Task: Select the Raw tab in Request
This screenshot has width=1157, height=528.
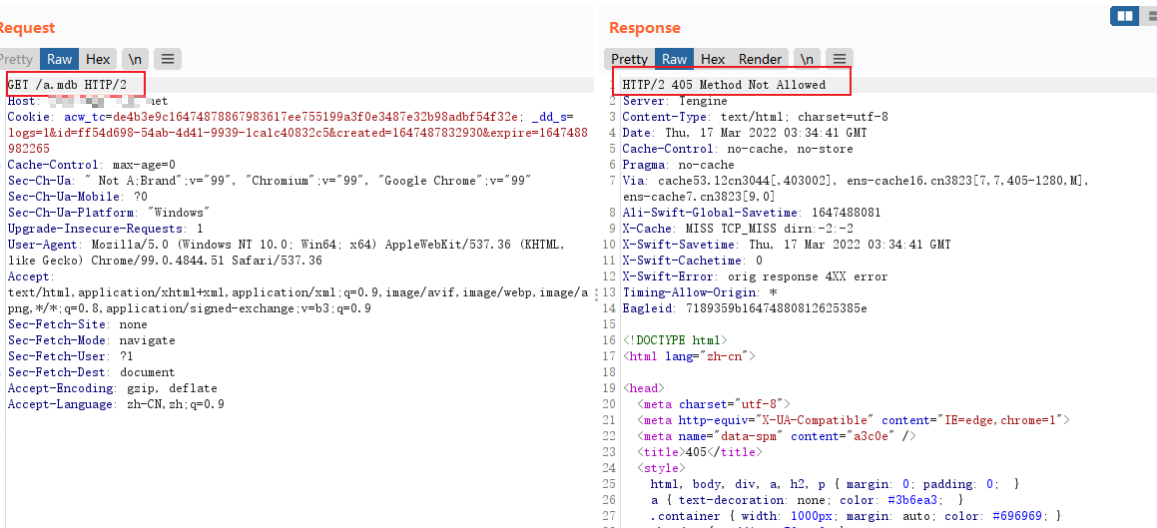Action: (60, 59)
